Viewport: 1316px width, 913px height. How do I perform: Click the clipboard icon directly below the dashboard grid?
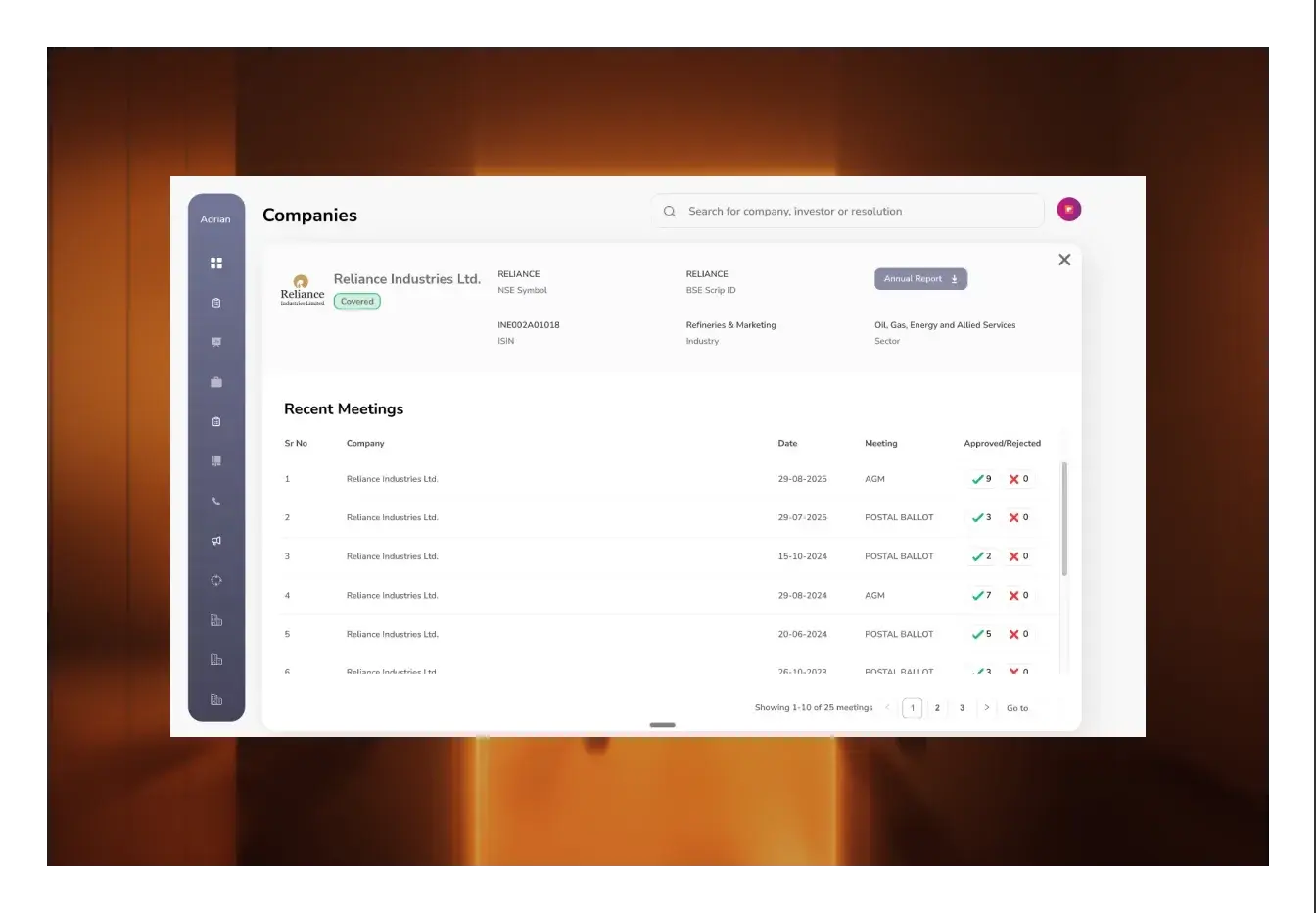(x=216, y=303)
